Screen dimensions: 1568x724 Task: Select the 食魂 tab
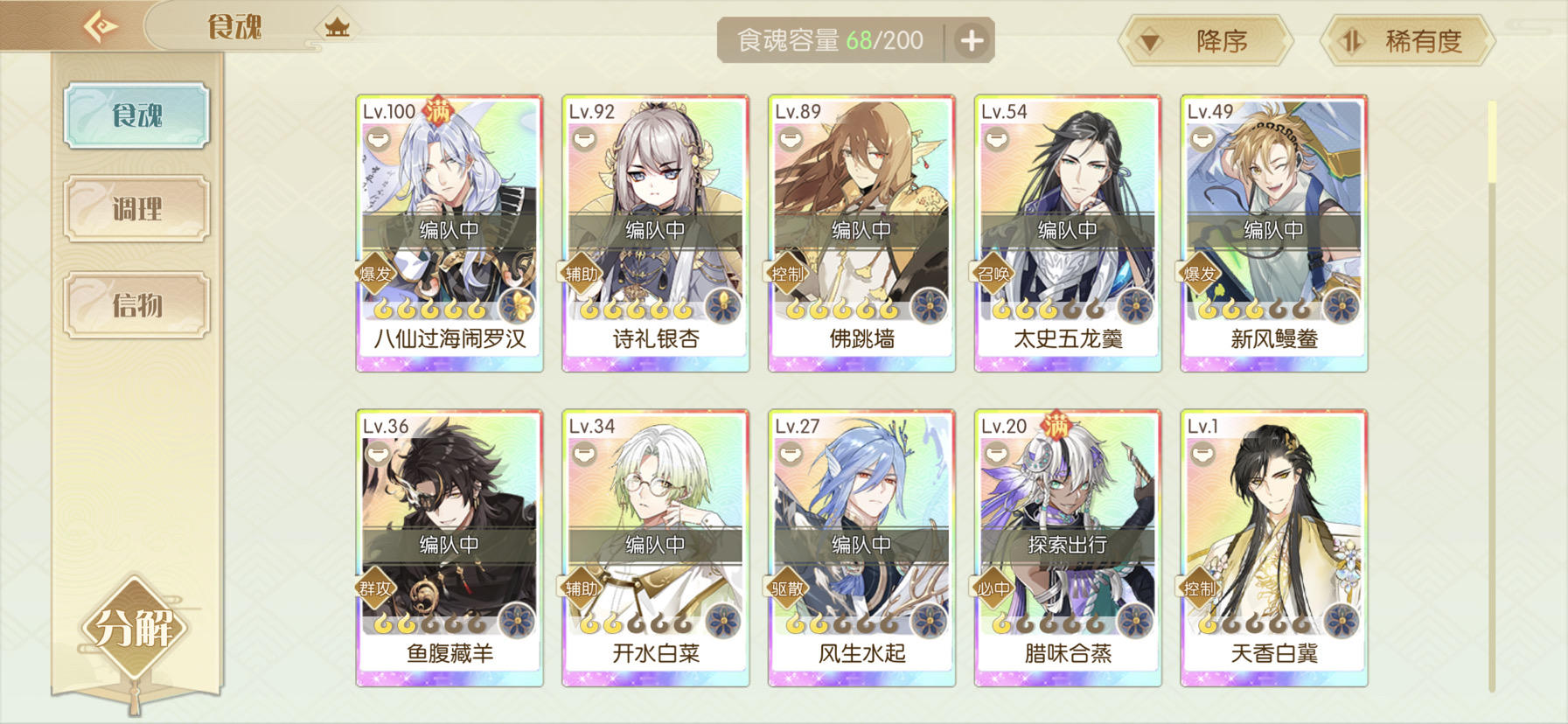pos(136,115)
